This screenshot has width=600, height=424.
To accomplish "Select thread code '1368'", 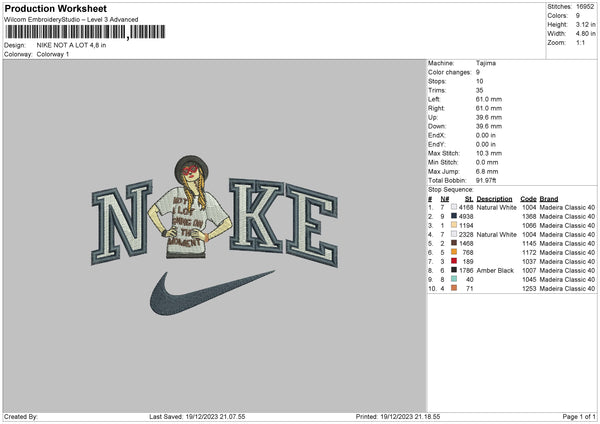I will point(529,216).
